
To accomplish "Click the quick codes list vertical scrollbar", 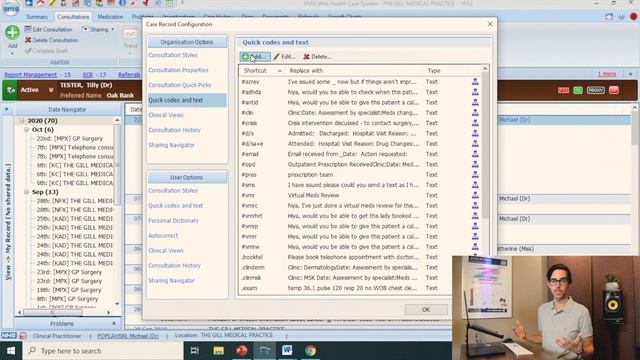I will (x=485, y=145).
